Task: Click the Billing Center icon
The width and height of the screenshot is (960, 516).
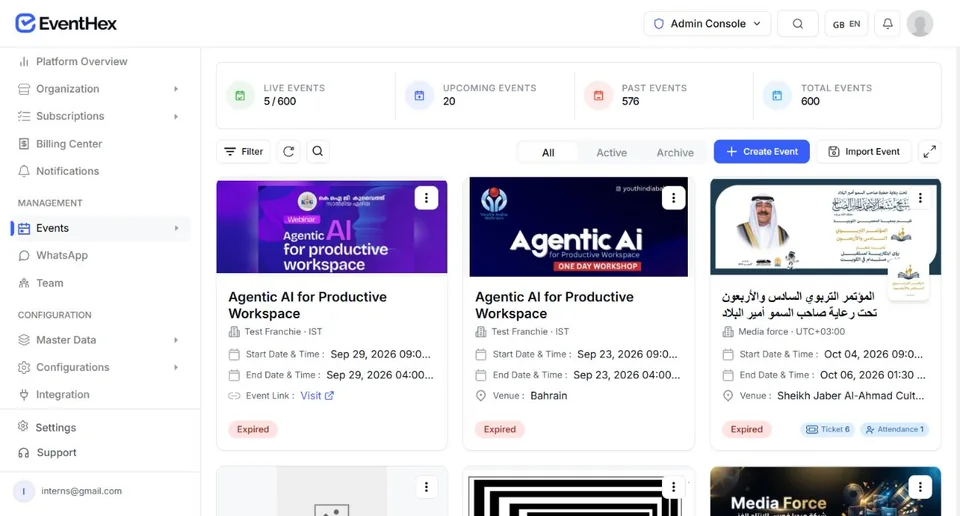Action: coord(24,144)
